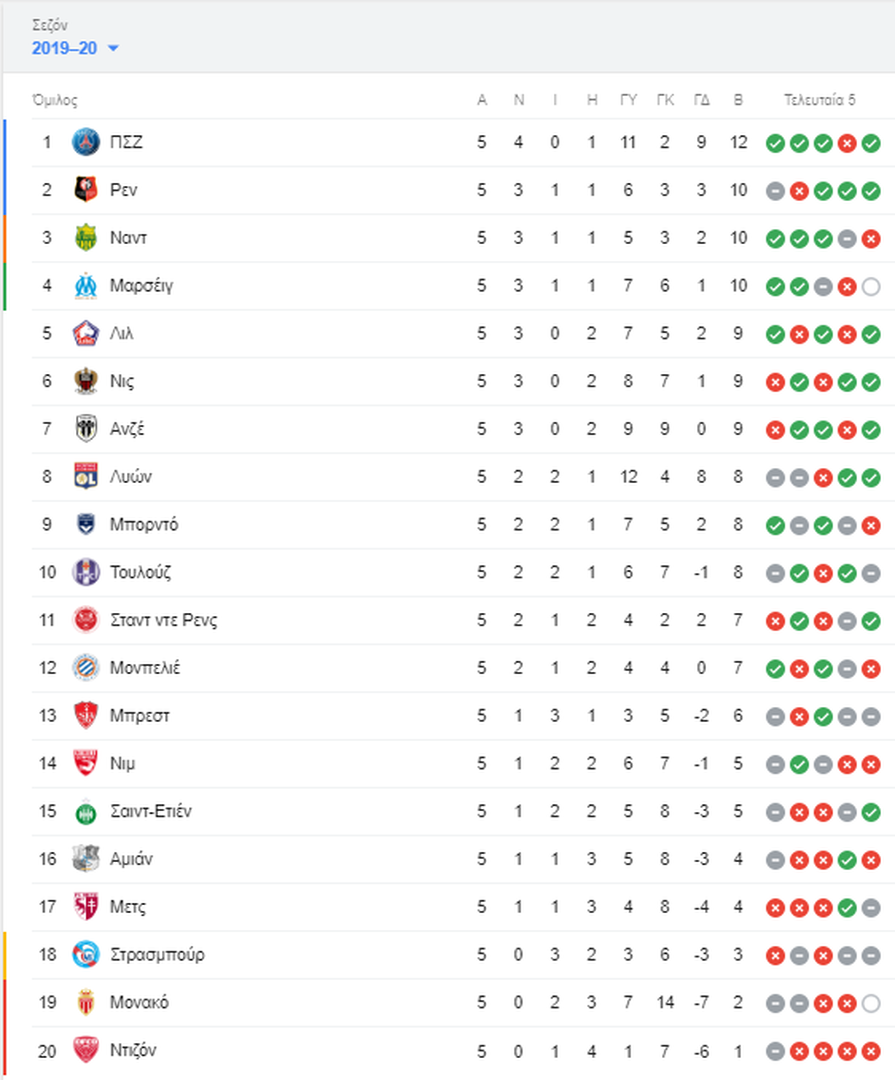
Task: Click Μονακό's empty upcoming-match circle
Action: [x=871, y=1004]
